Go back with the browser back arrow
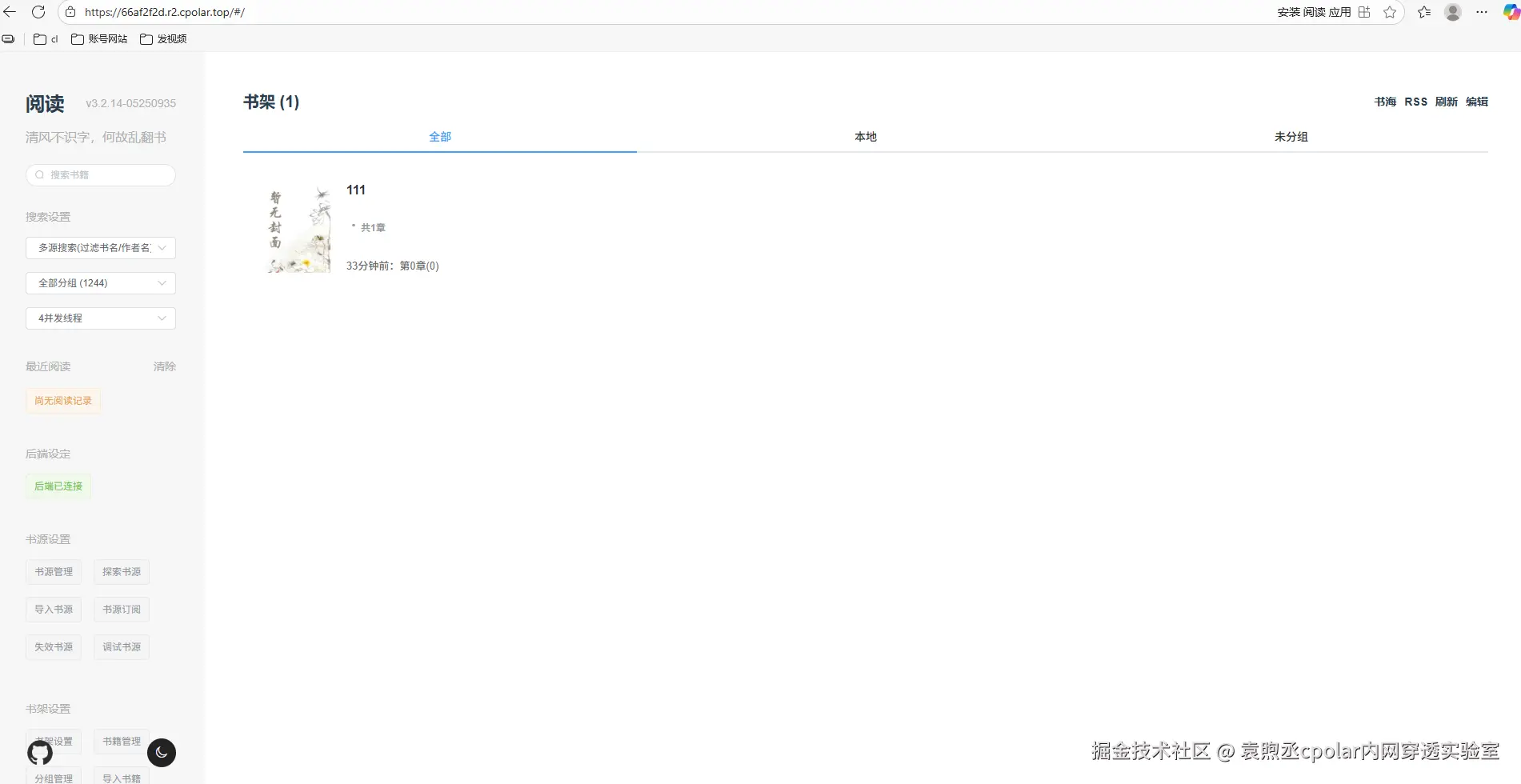 [x=10, y=12]
